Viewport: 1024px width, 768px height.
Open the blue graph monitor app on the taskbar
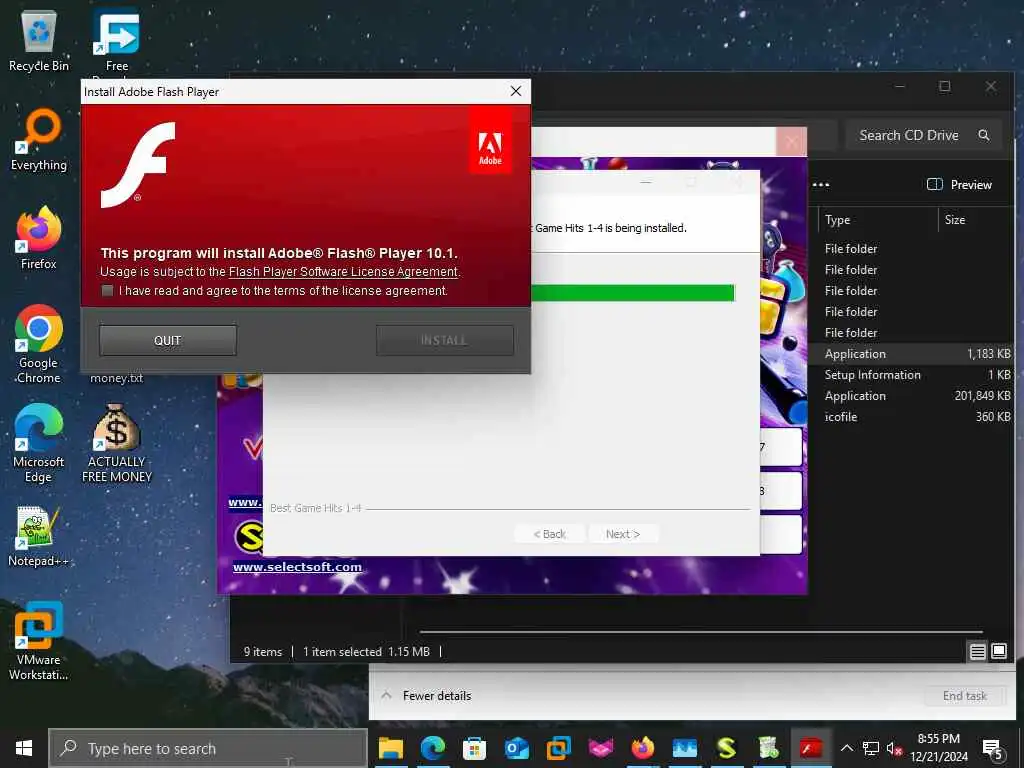tap(684, 748)
